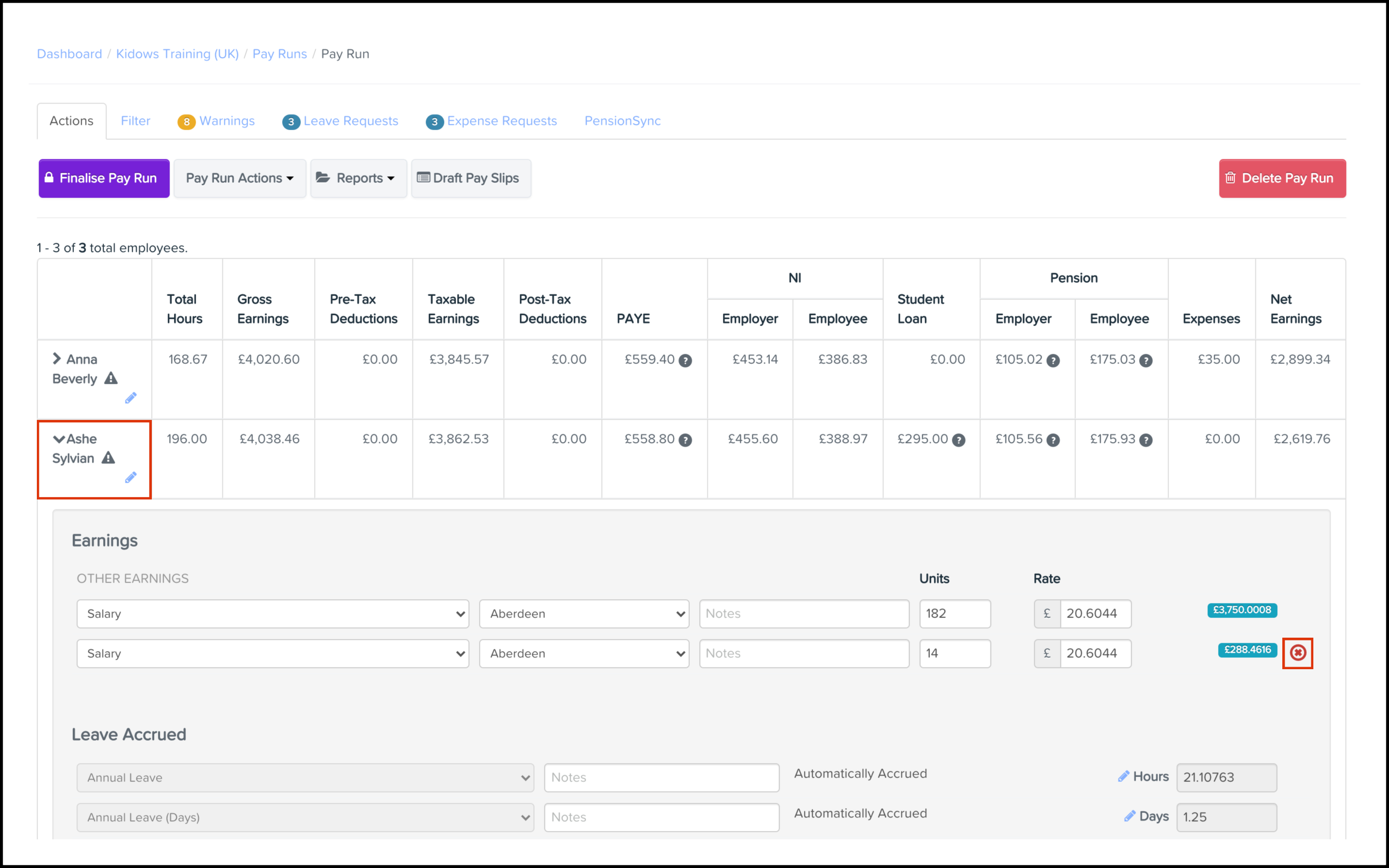1389x868 pixels.
Task: Open the Pay Run Actions dropdown
Action: 240,178
